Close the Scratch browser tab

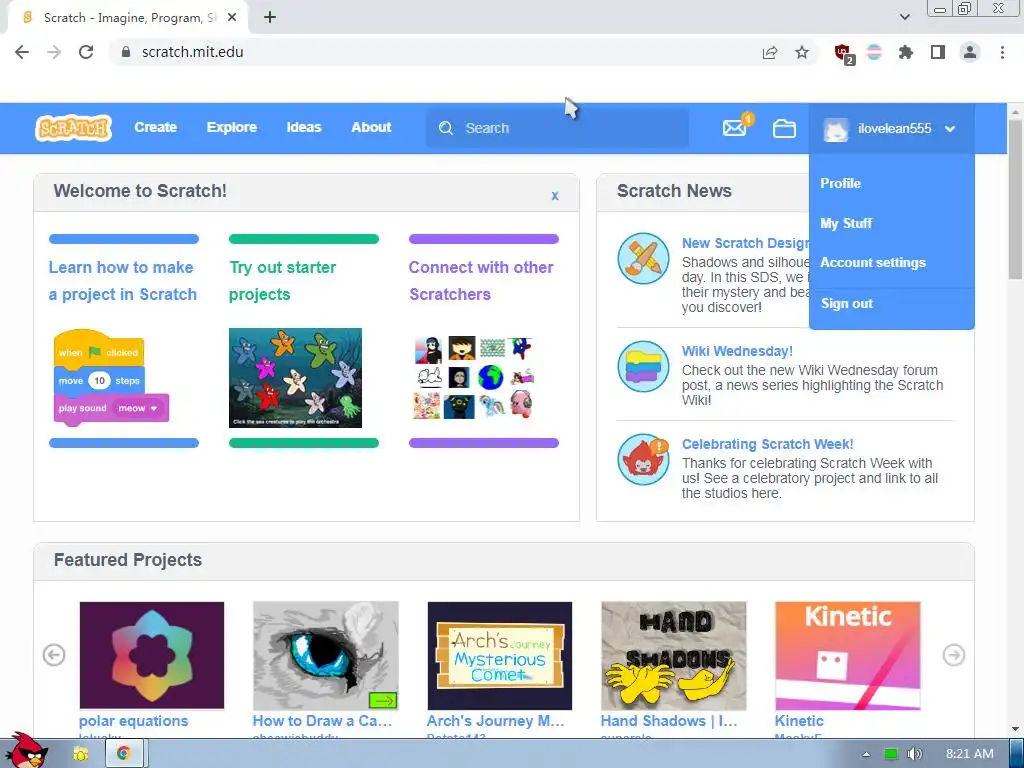[x=232, y=18]
